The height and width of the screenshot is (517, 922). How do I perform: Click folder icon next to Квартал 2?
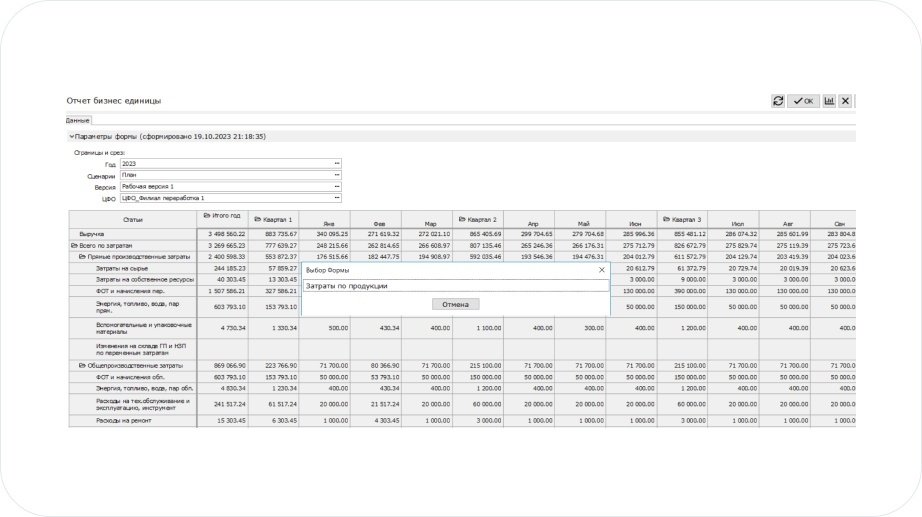[x=461, y=219]
